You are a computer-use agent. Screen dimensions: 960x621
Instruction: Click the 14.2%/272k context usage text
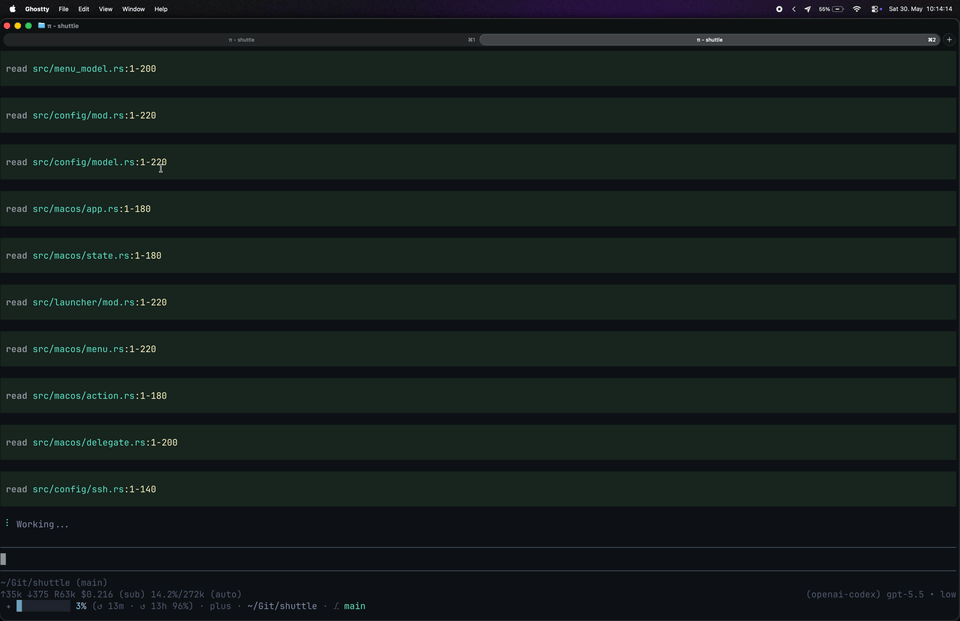click(x=178, y=594)
